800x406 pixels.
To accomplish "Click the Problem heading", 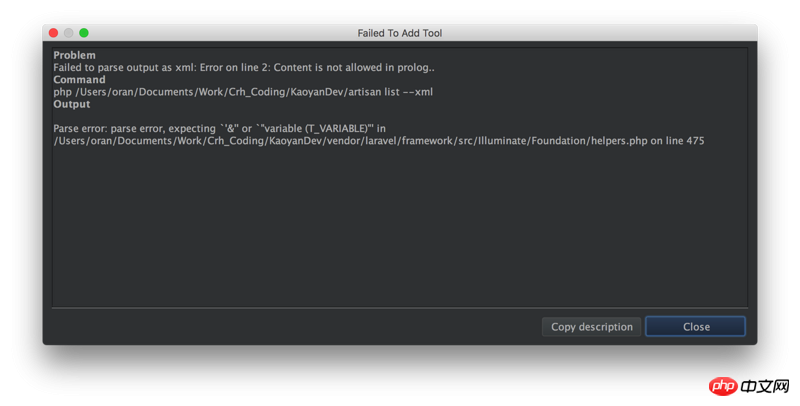I will click(x=75, y=55).
